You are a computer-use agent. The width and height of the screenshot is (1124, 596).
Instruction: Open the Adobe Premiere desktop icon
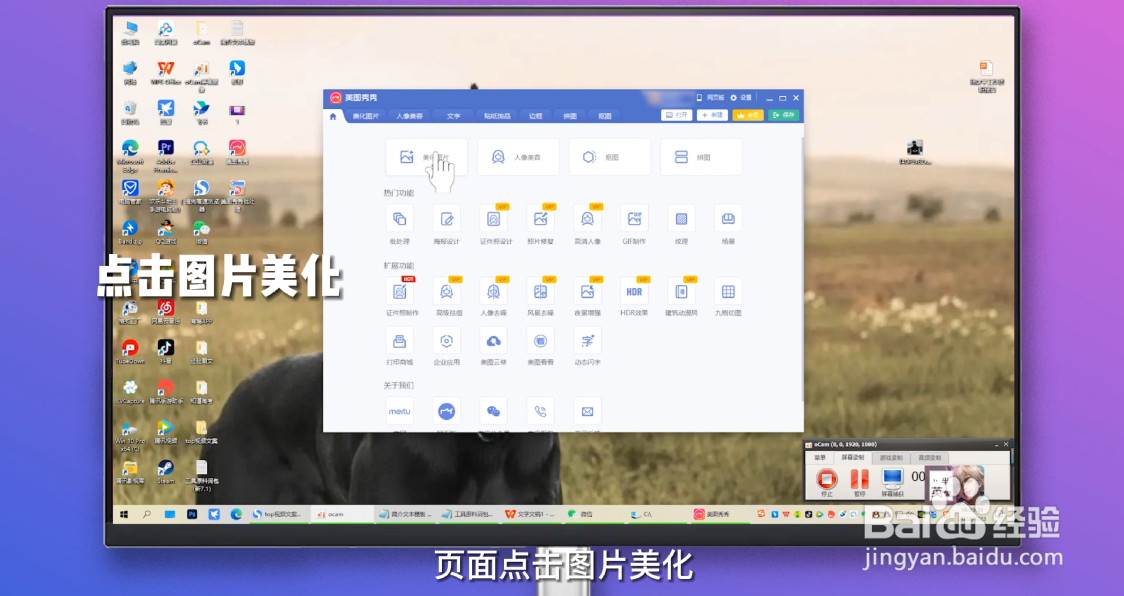click(166, 156)
